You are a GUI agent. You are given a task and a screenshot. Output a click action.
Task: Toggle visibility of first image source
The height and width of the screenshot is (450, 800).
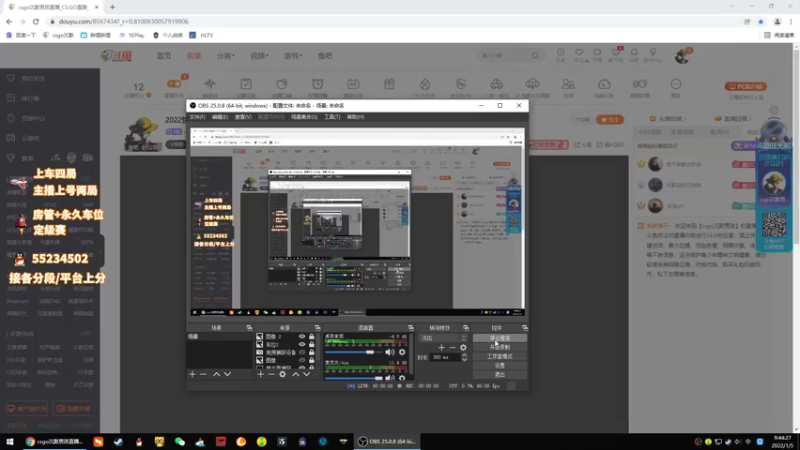coord(302,337)
